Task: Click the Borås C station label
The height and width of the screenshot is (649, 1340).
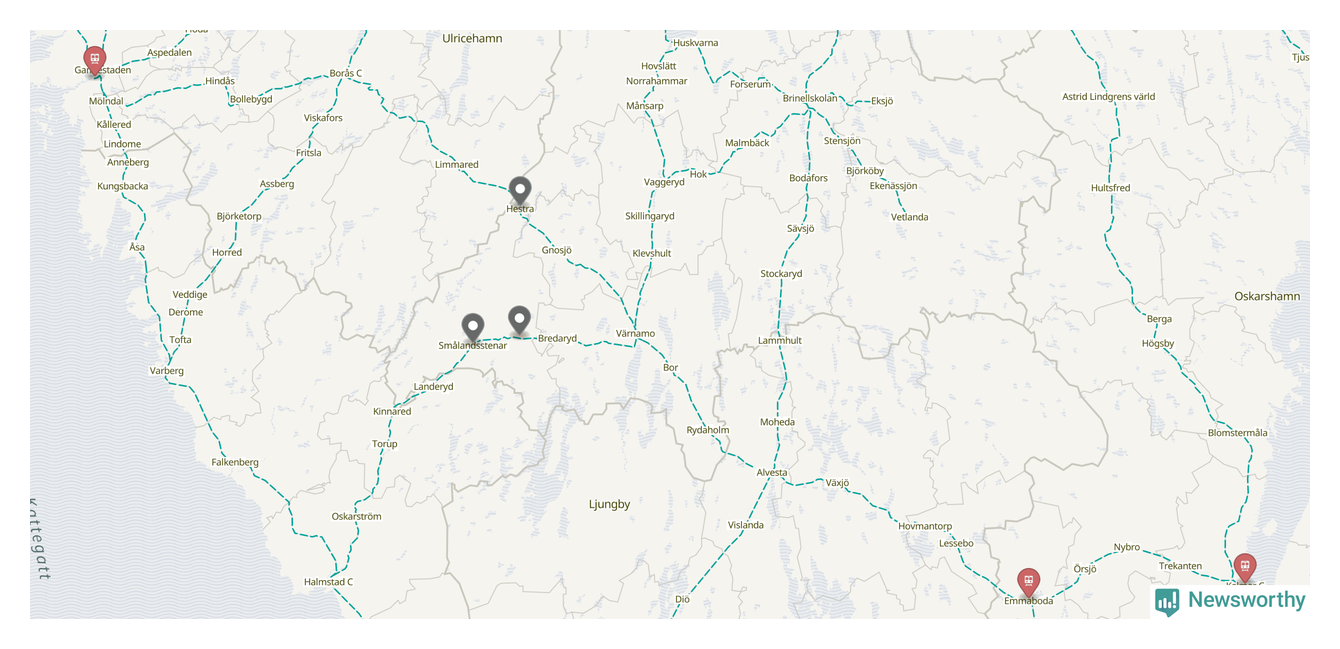Action: pos(346,73)
